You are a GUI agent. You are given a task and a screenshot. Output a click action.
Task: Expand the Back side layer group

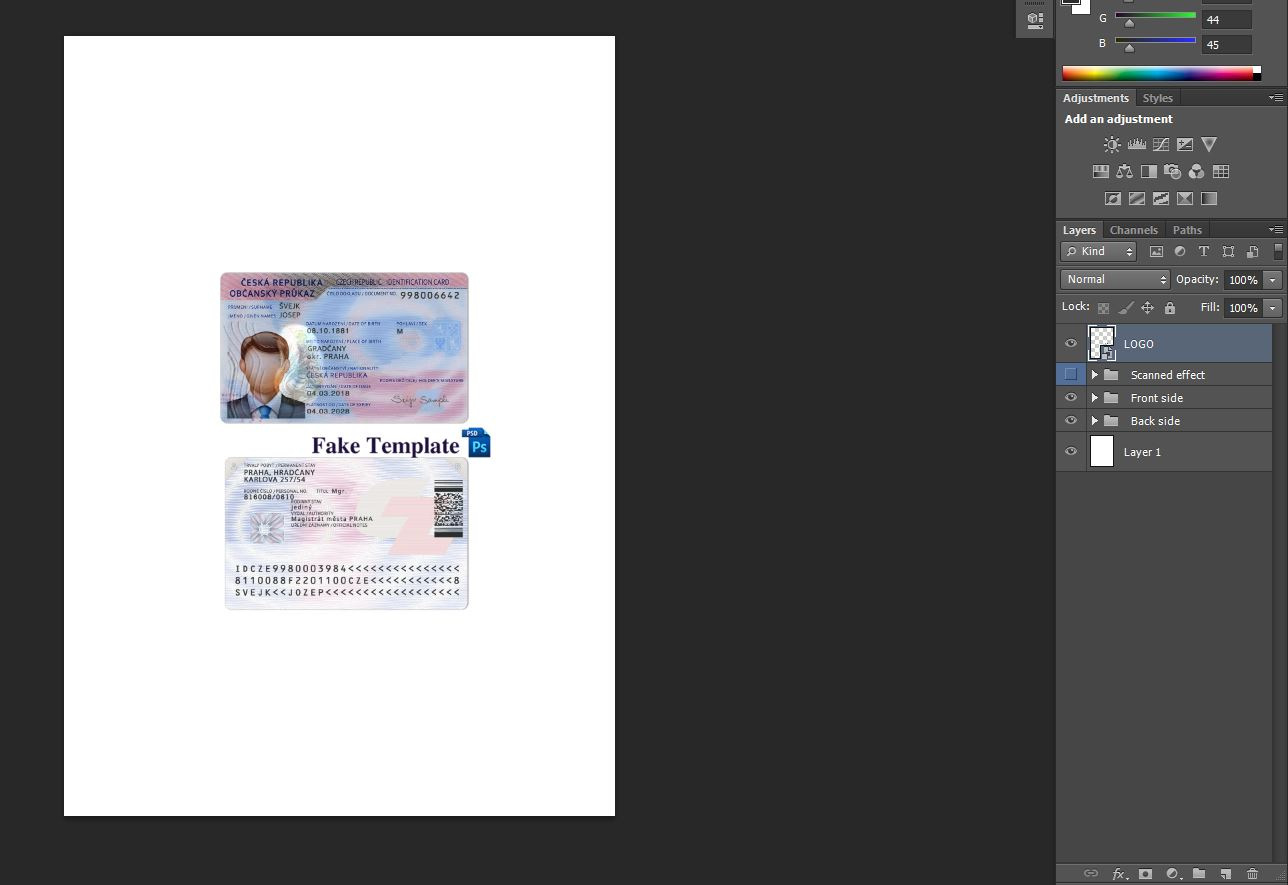coord(1095,421)
